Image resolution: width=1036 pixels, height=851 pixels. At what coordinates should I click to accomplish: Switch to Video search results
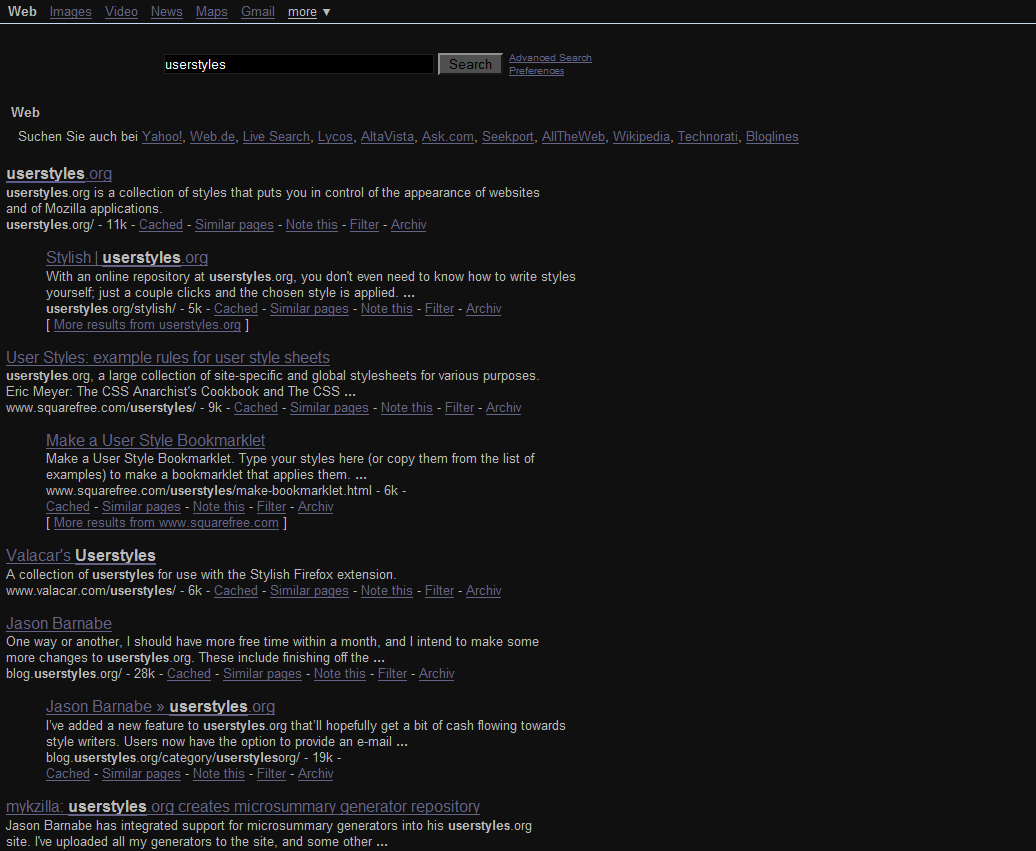click(x=121, y=12)
